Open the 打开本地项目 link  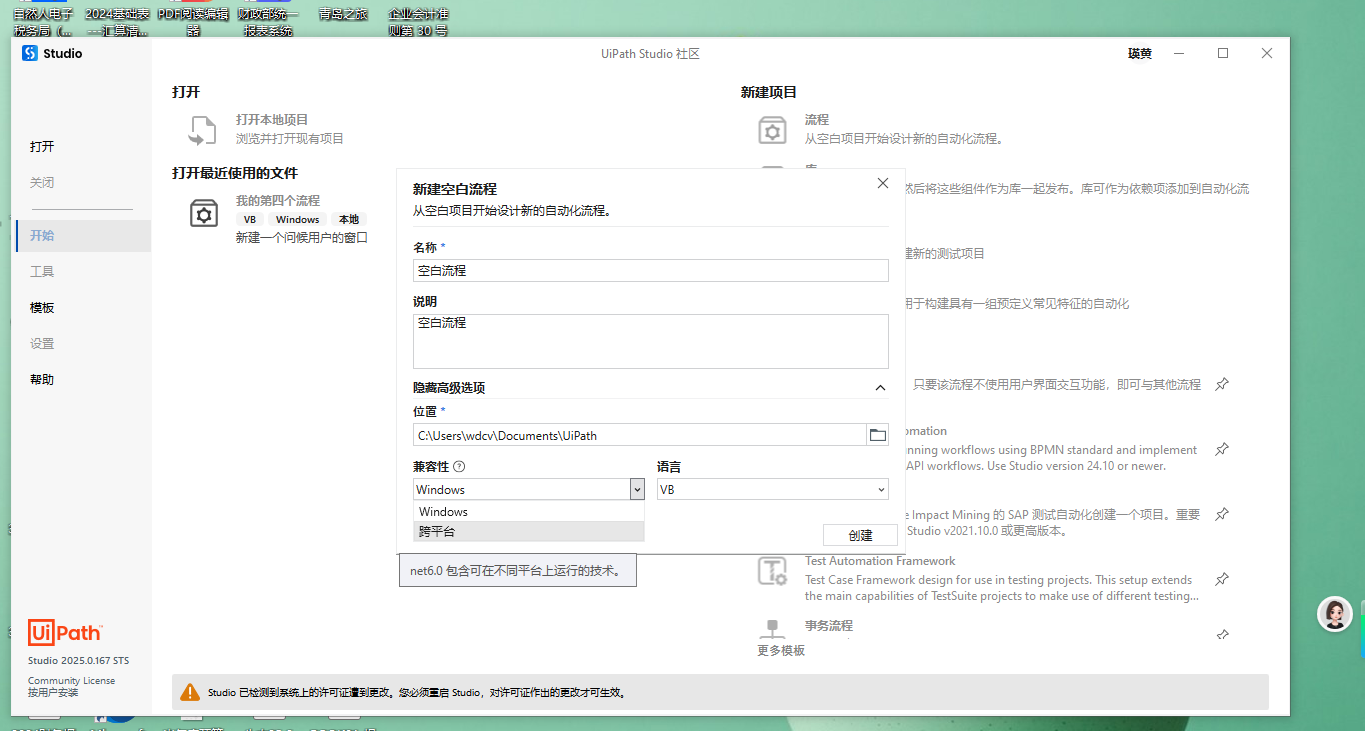(272, 119)
